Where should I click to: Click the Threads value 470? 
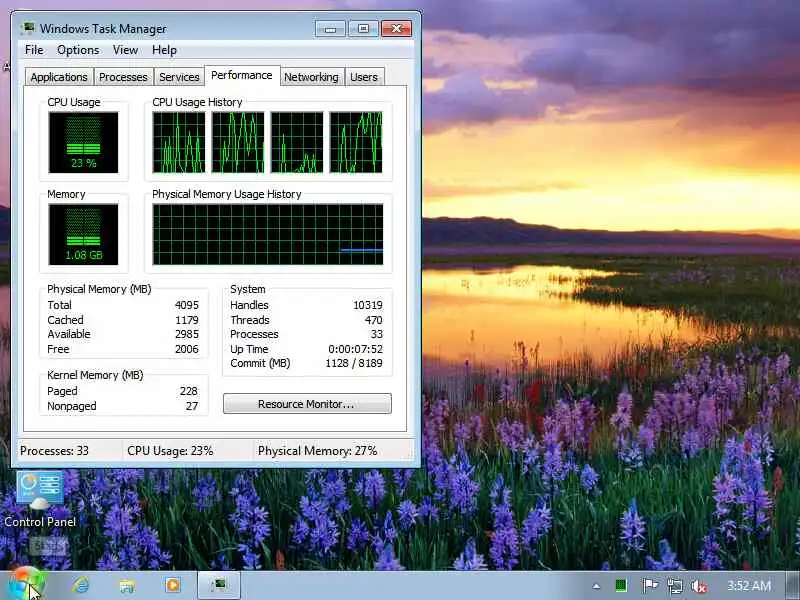point(373,320)
